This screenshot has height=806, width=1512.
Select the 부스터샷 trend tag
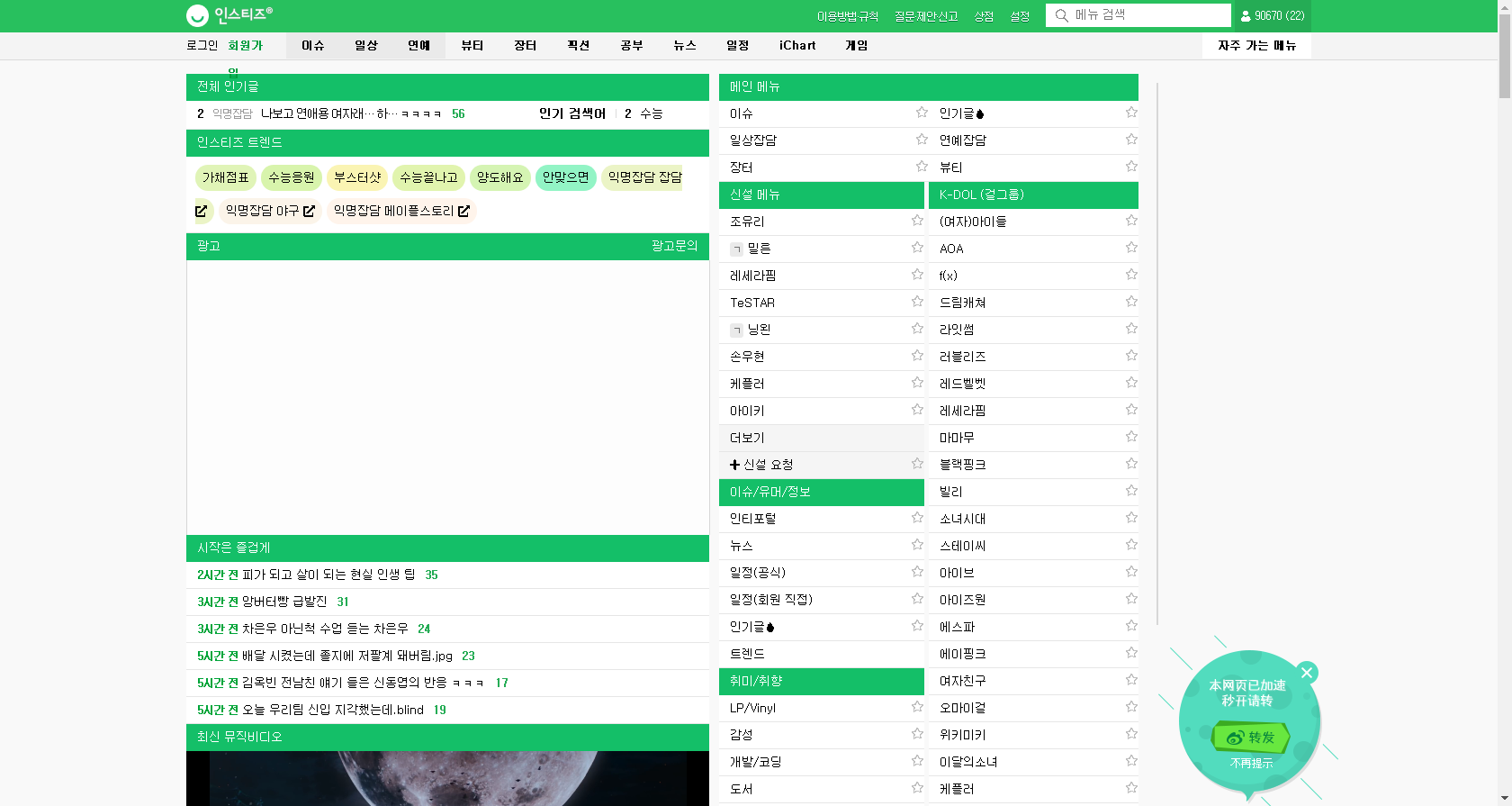[357, 177]
